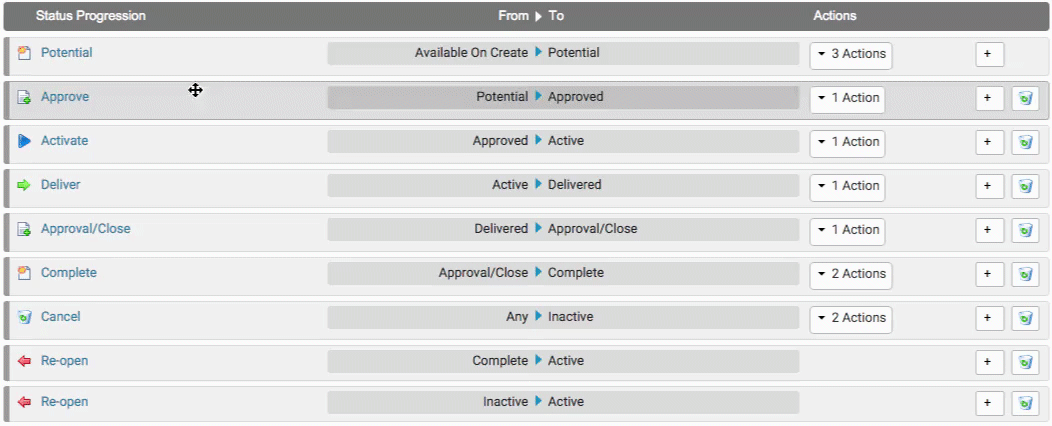The height and width of the screenshot is (426, 1052).
Task: Click the Potential status icon
Action: [x=25, y=53]
